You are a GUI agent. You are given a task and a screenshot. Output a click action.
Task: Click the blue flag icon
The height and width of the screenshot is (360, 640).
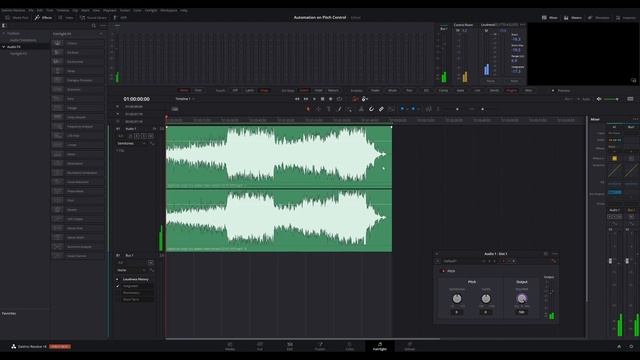click(402, 109)
